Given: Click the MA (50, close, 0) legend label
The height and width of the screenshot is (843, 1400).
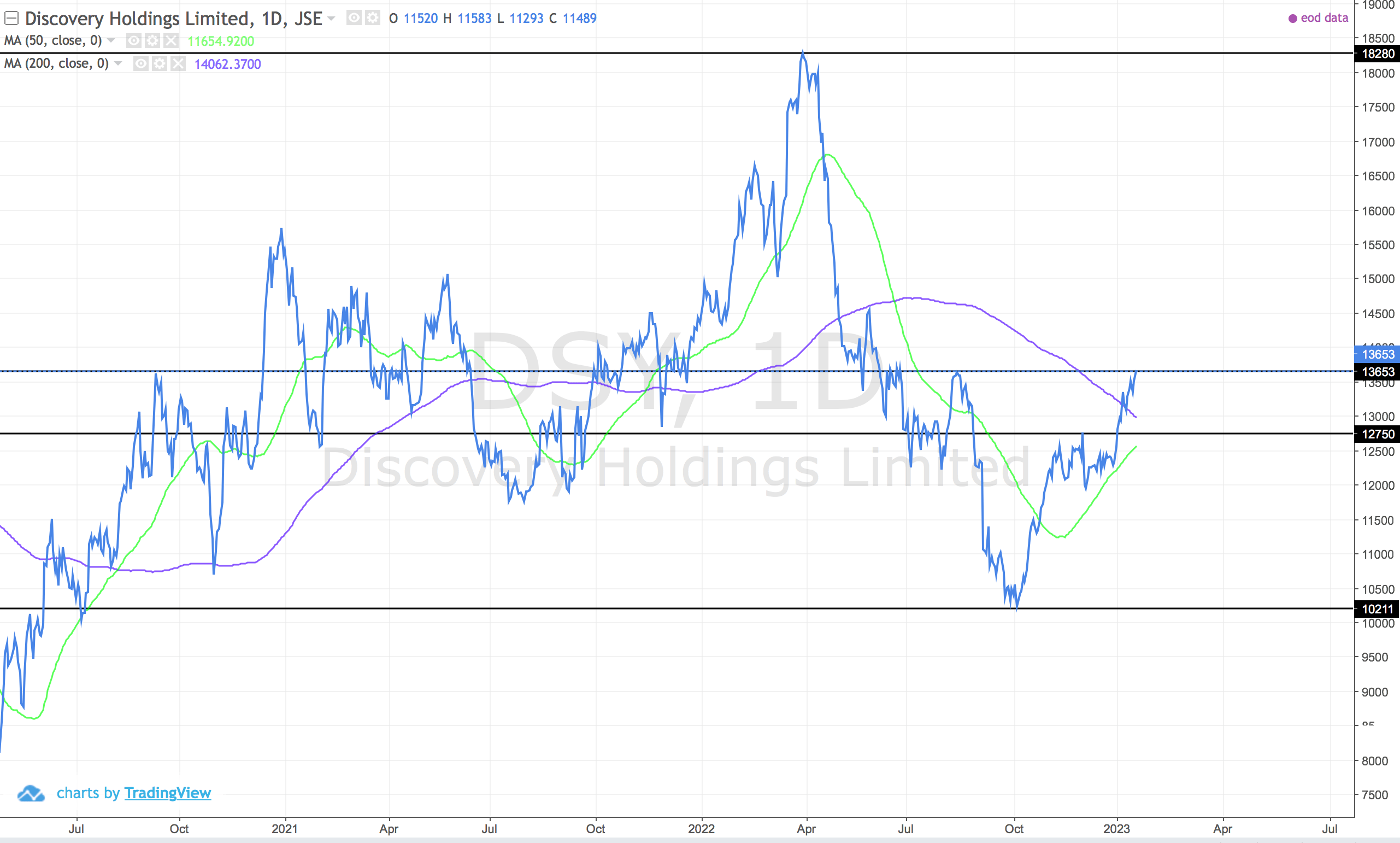Looking at the screenshot, I should 53,40.
